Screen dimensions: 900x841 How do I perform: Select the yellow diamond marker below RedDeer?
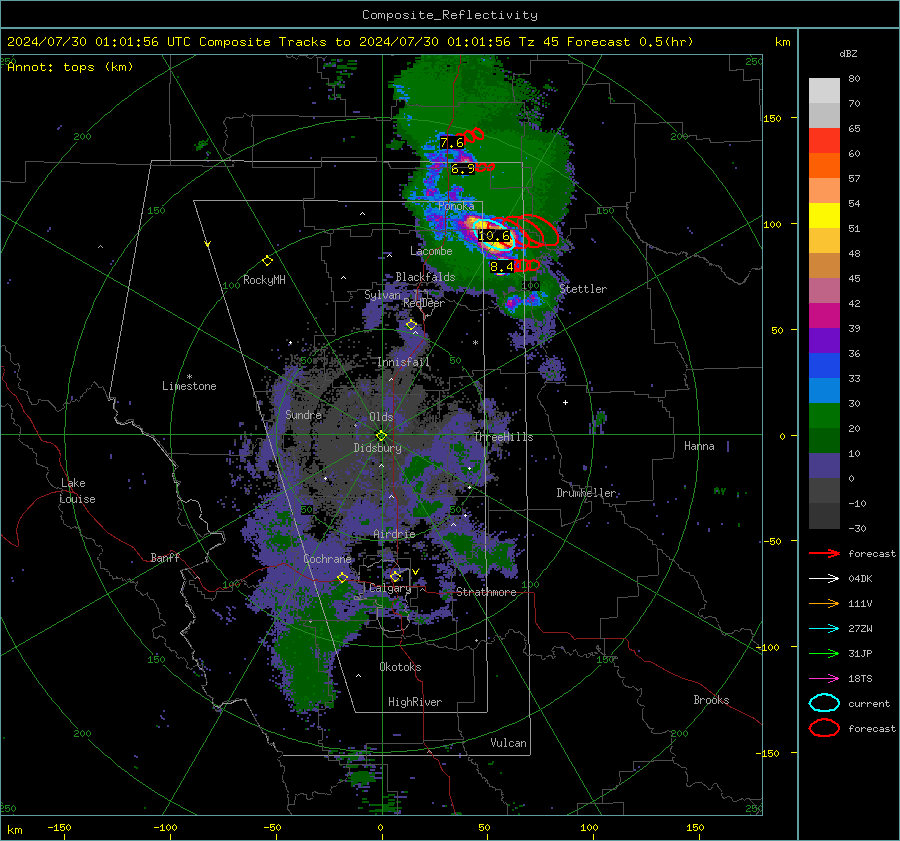click(411, 325)
